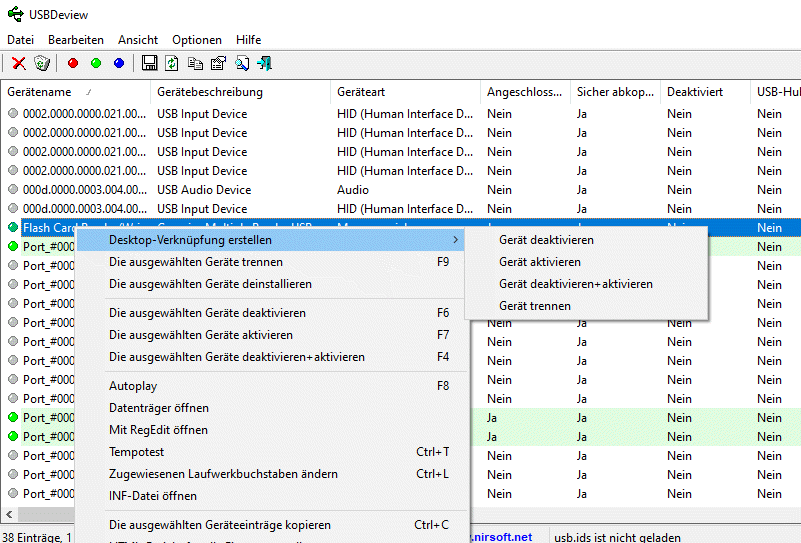Select Mit RegEdit öffnen from context menu
This screenshot has width=801, height=543.
point(158,430)
